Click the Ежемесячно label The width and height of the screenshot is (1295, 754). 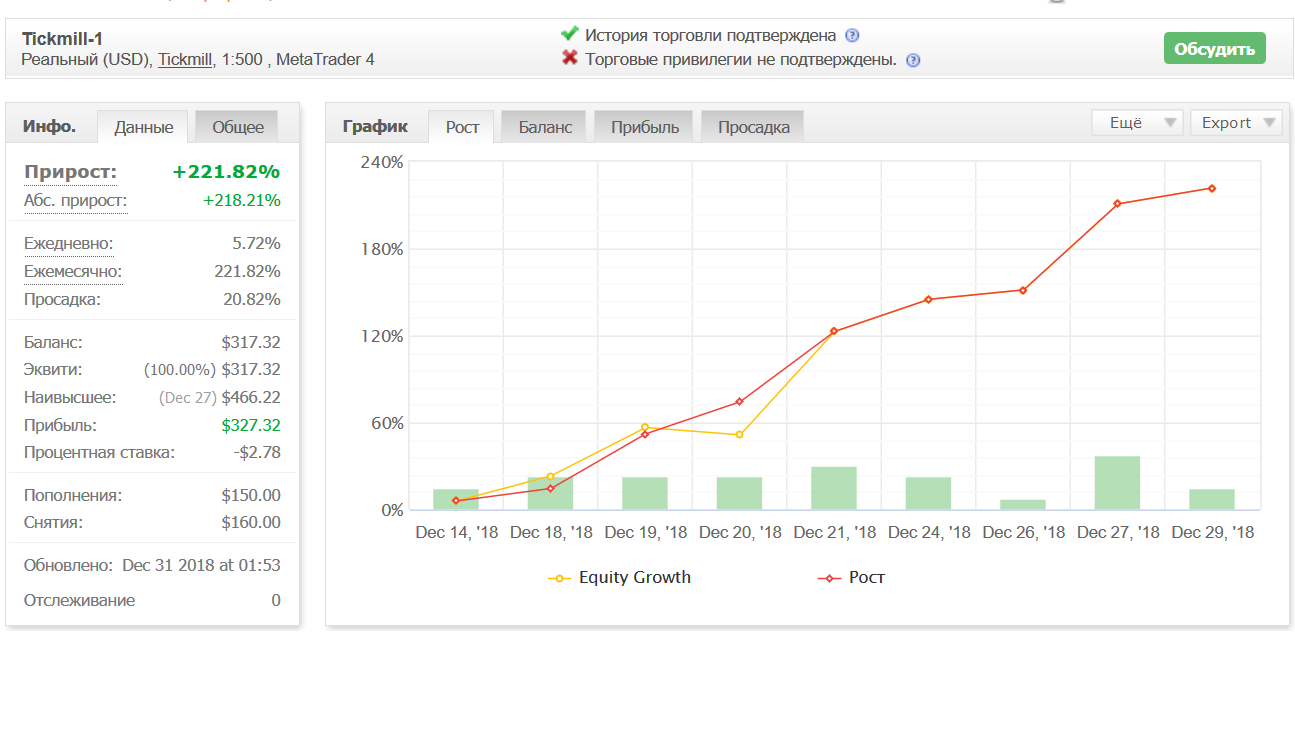tap(73, 271)
